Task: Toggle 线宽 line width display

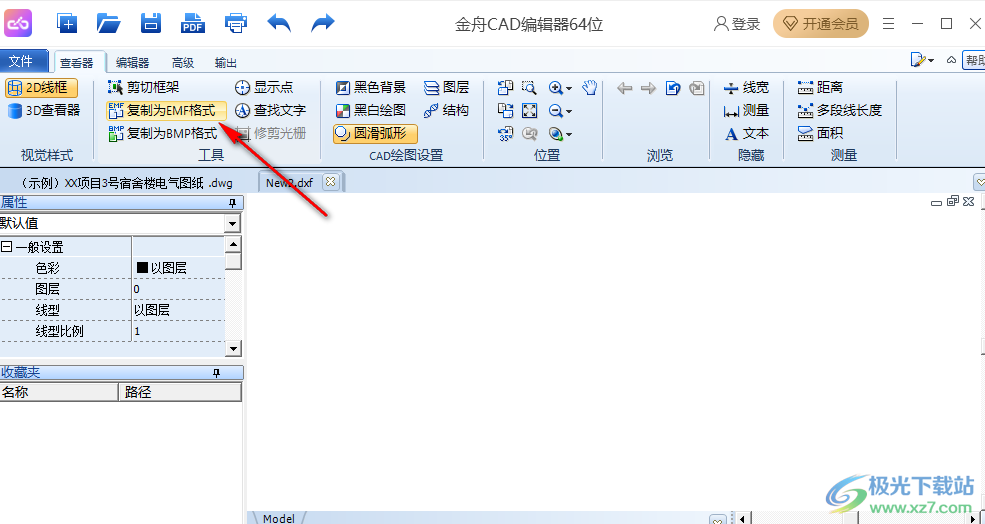Action: [x=746, y=87]
